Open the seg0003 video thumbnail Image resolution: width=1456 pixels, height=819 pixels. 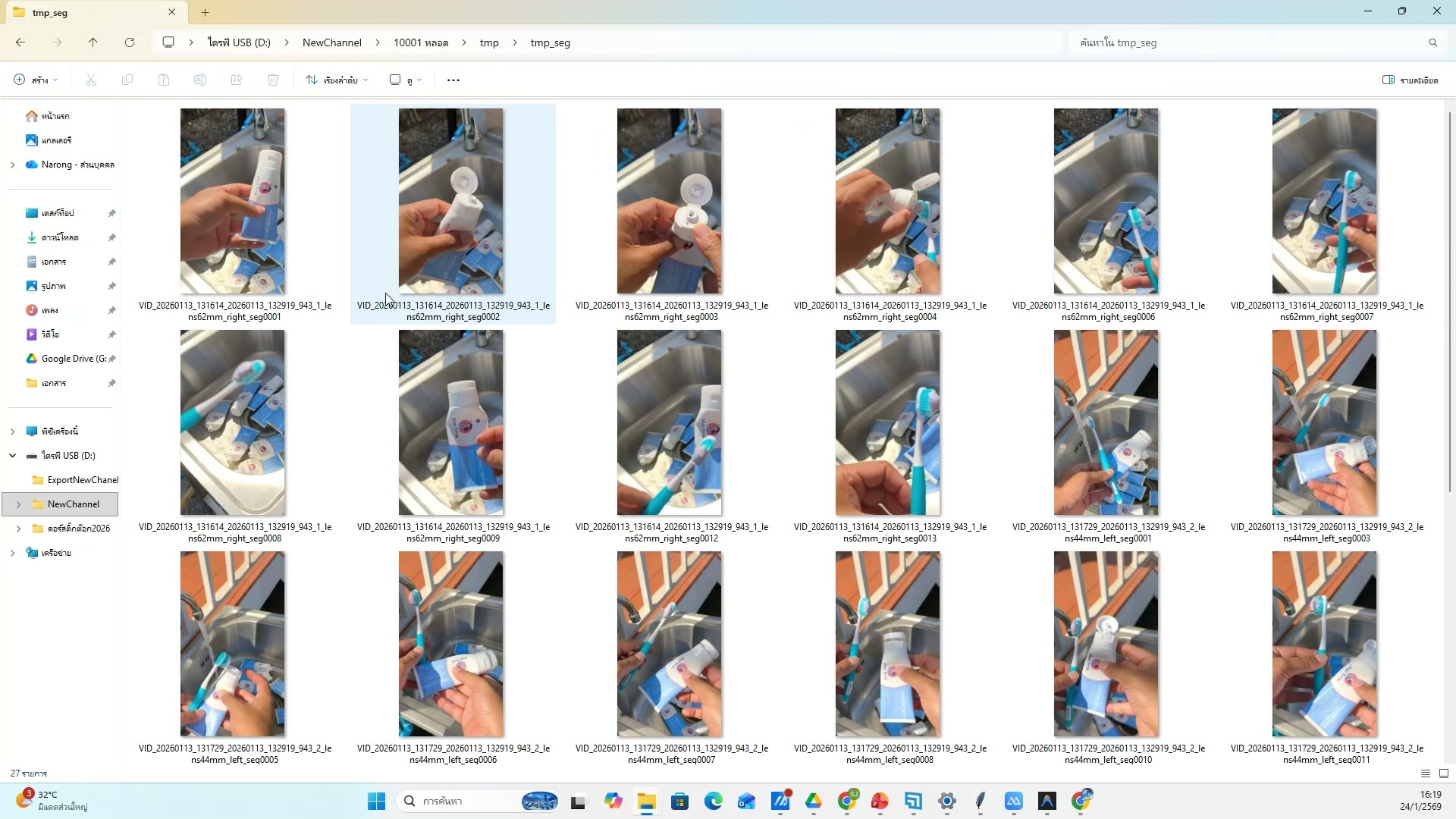(x=669, y=201)
